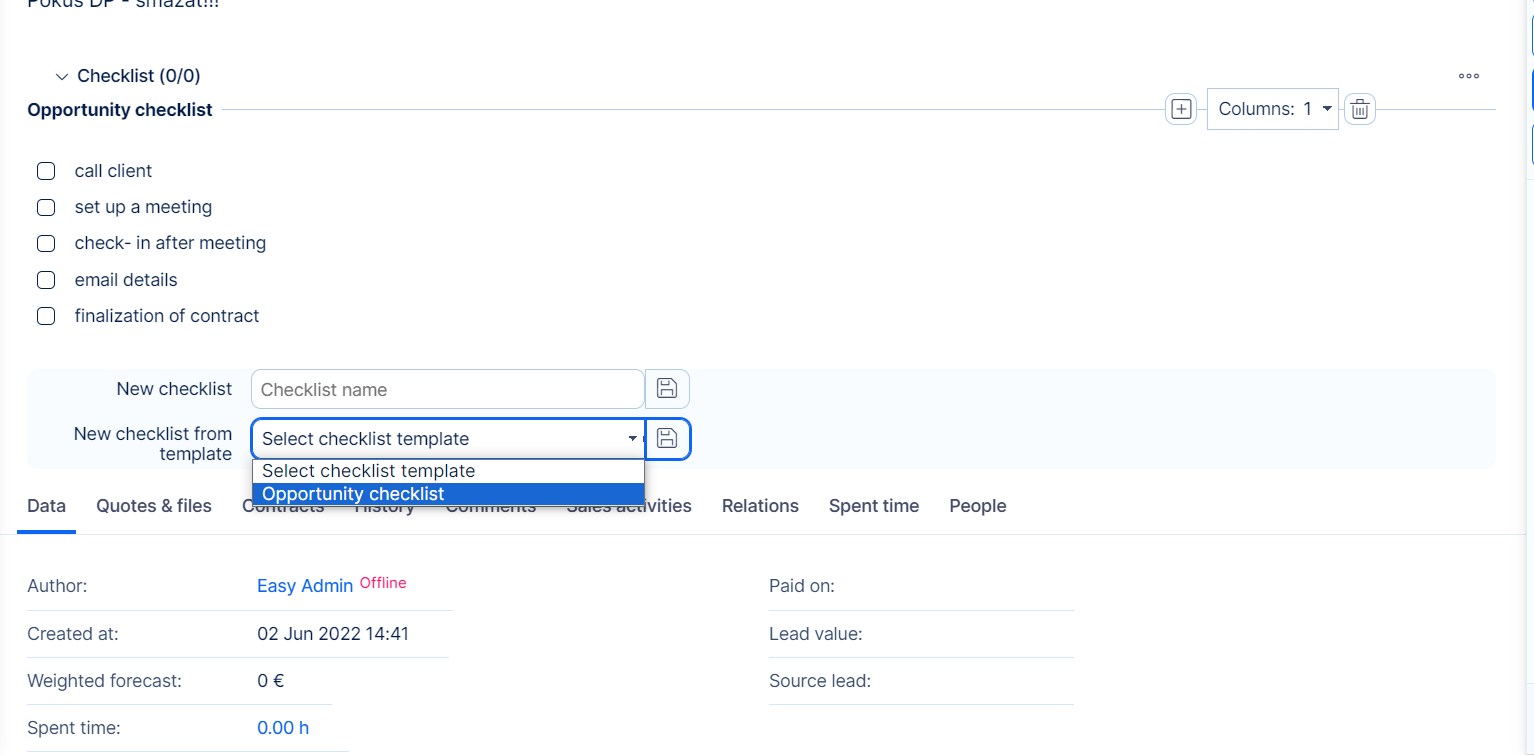Click the 0.00 h spent time link

tap(283, 728)
